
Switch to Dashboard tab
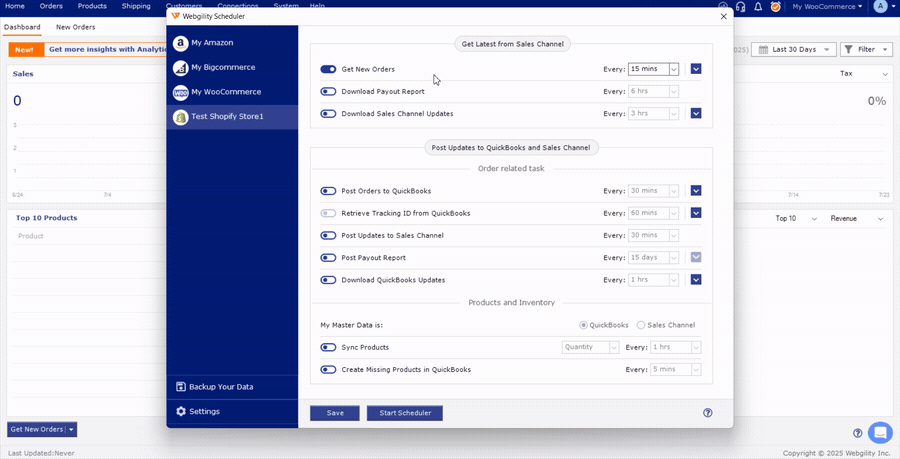(22, 27)
